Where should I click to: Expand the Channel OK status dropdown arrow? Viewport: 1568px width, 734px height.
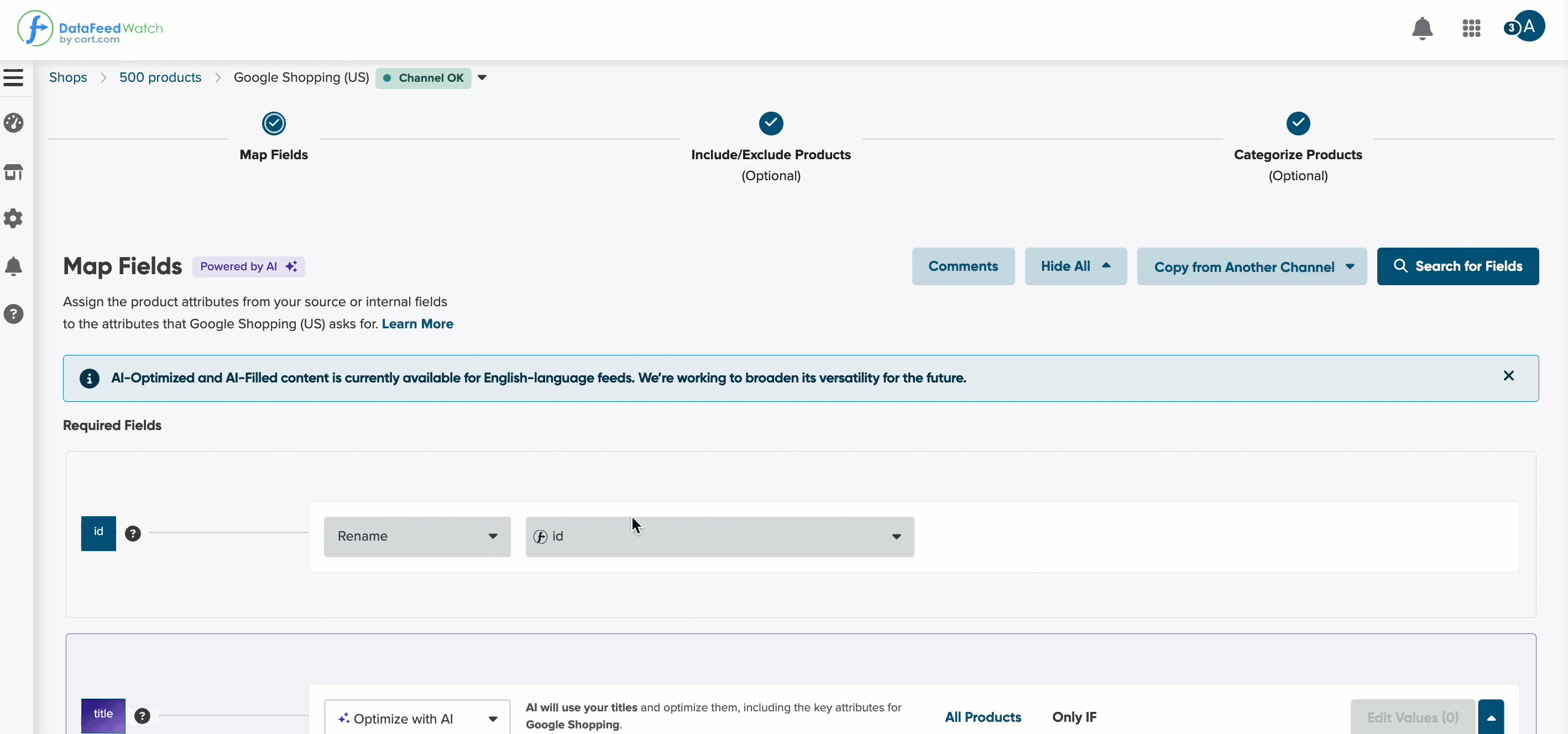tap(482, 77)
